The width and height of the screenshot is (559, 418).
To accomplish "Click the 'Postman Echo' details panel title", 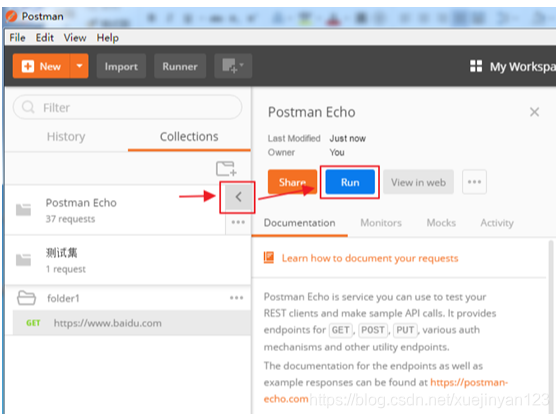I will pyautogui.click(x=312, y=112).
